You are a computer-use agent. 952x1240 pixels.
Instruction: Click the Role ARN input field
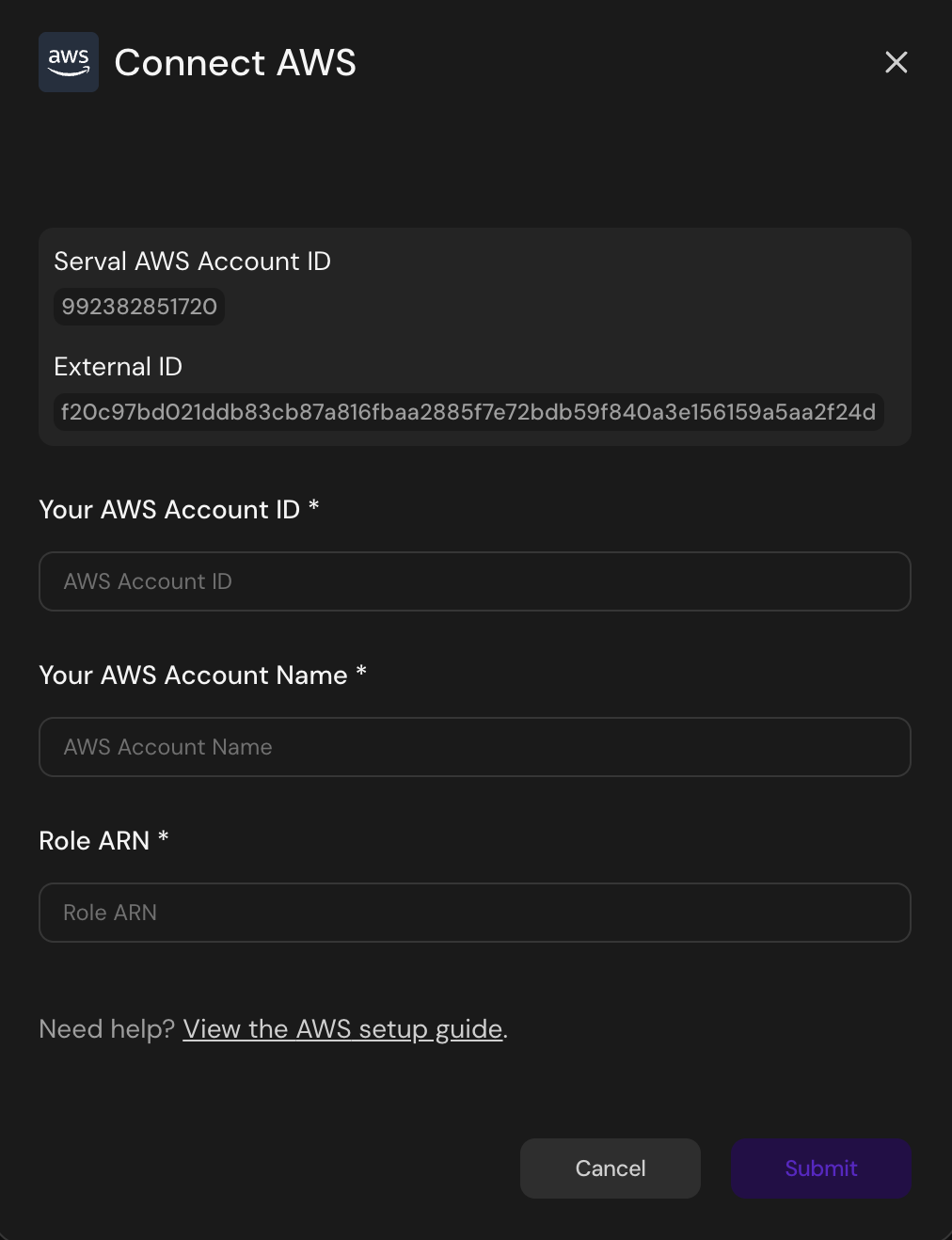474,912
